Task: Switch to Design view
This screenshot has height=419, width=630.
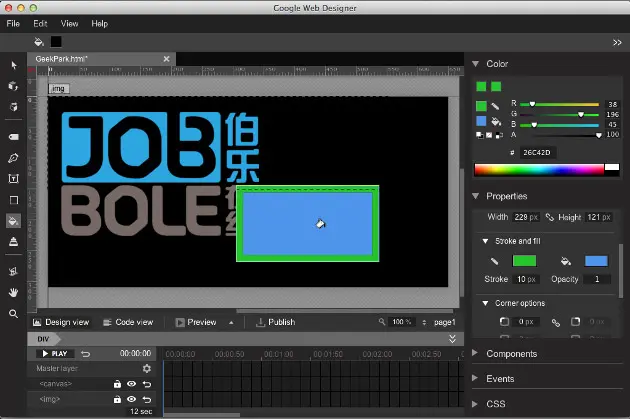Action: [61, 322]
